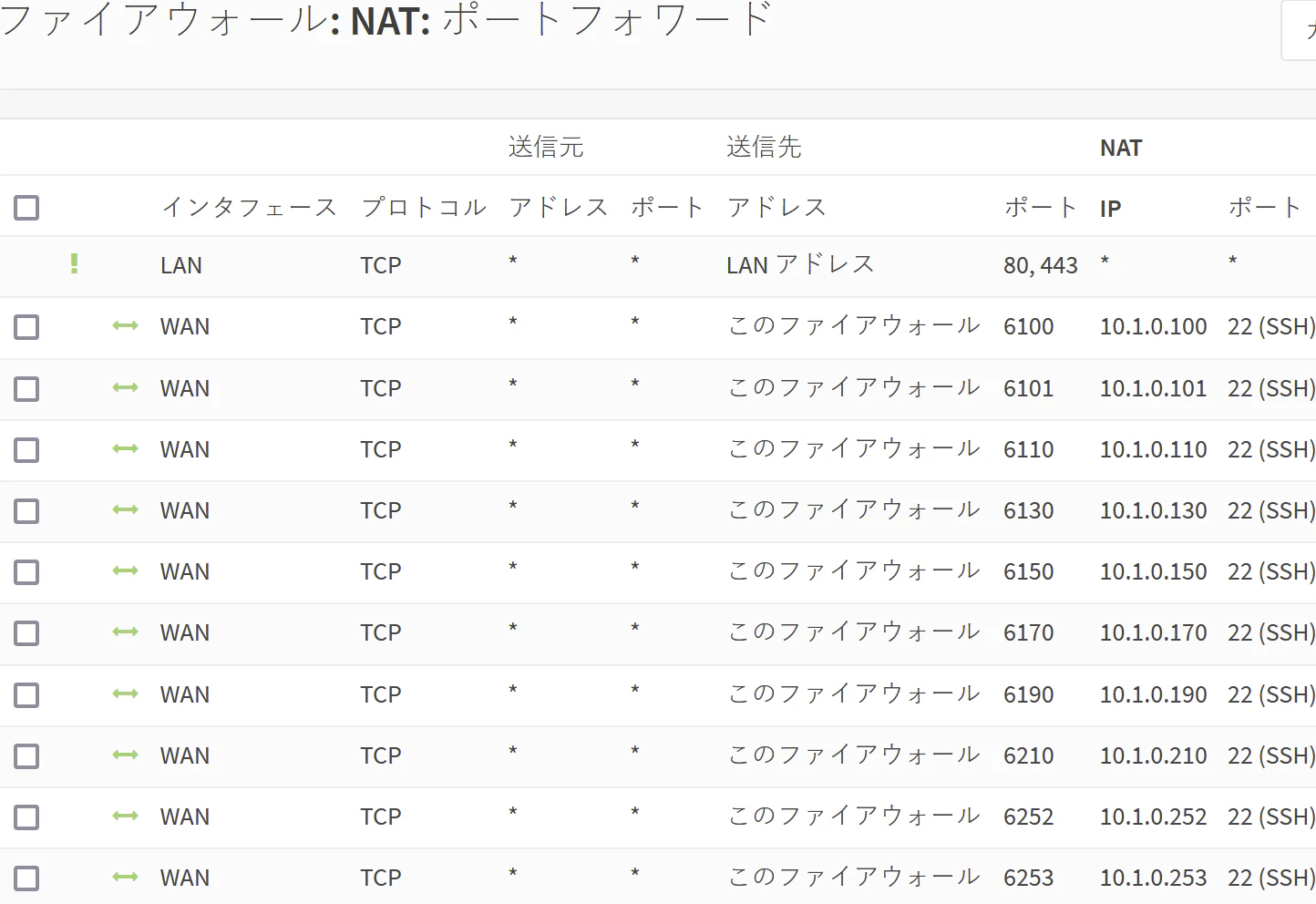This screenshot has height=904, width=1316.
Task: Click NAT IP 10.1.0.190
Action: coord(1153,694)
